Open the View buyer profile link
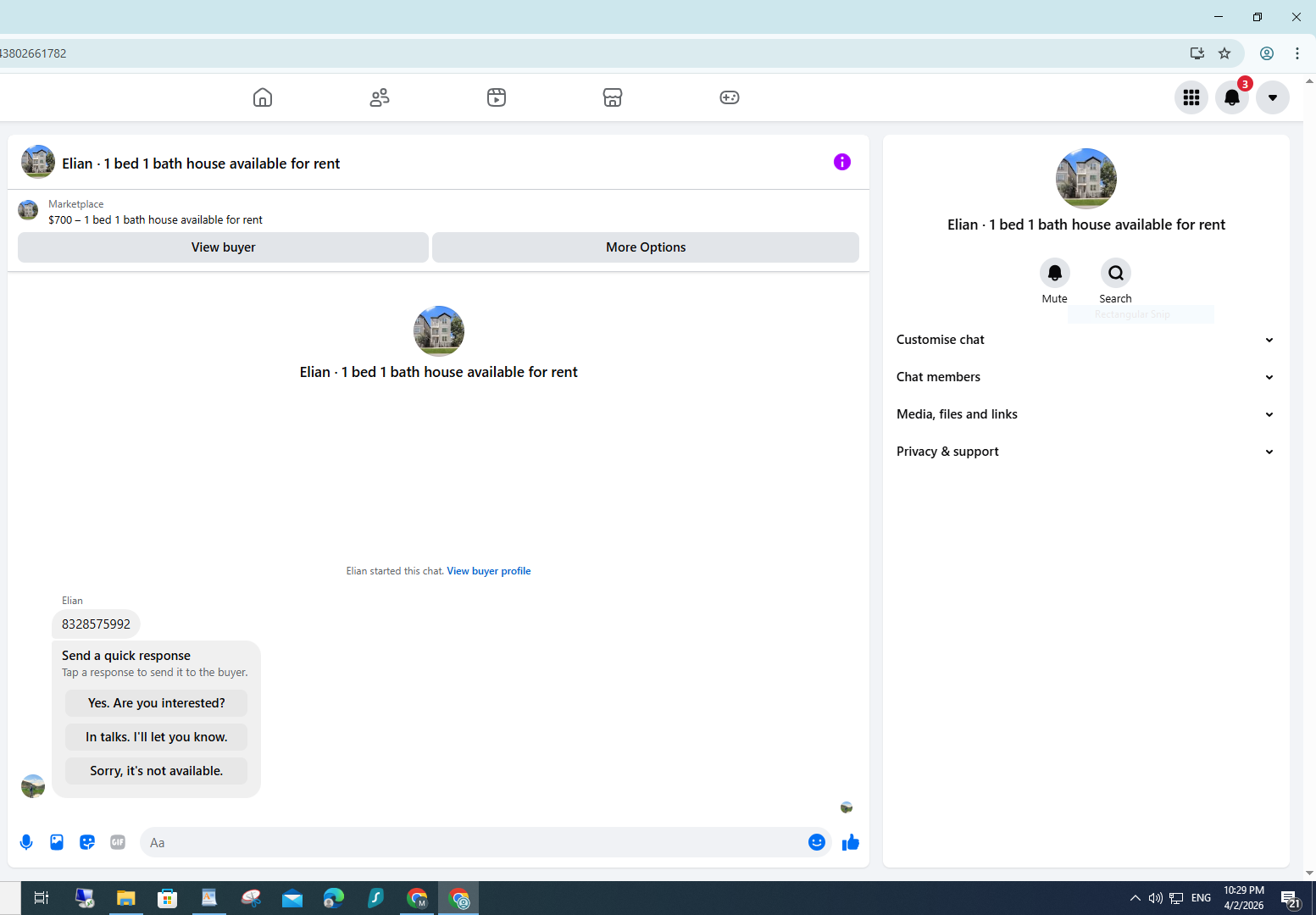1316x915 pixels. pos(489,571)
